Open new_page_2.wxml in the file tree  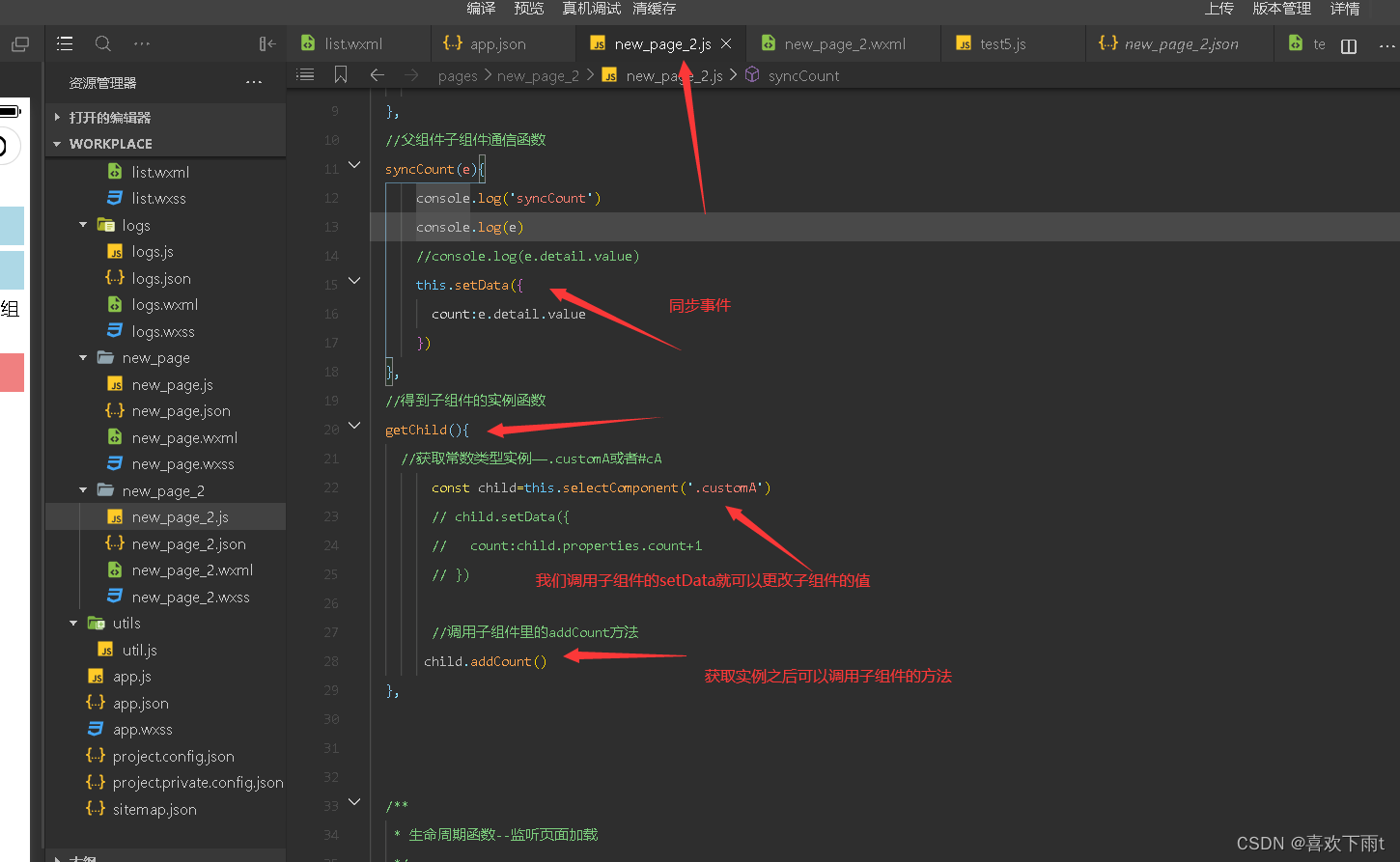pos(192,570)
